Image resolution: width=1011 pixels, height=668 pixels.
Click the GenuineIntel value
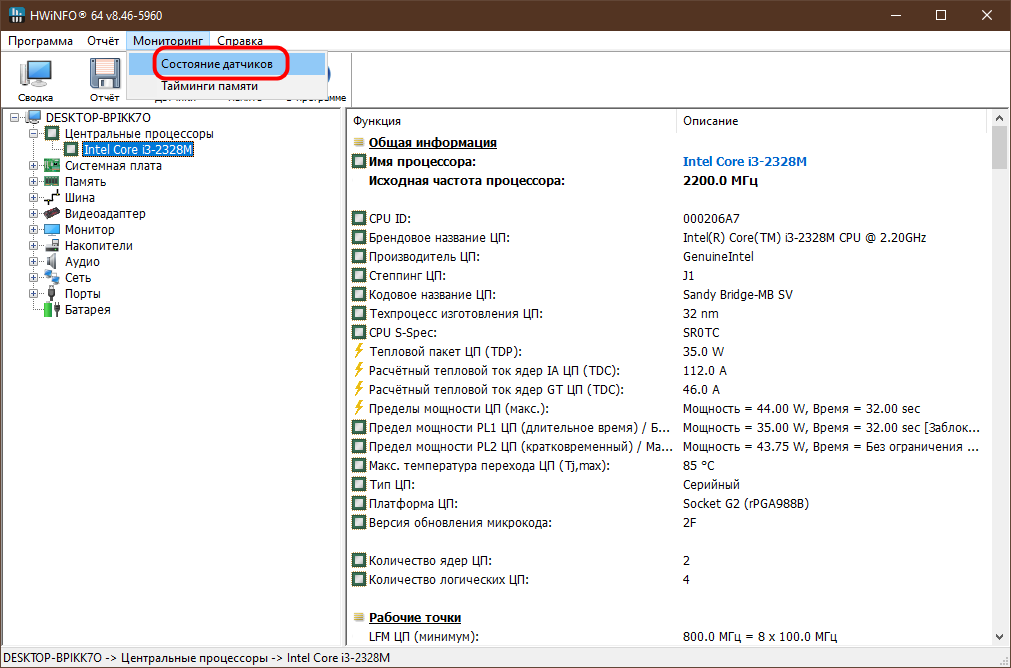point(718,257)
